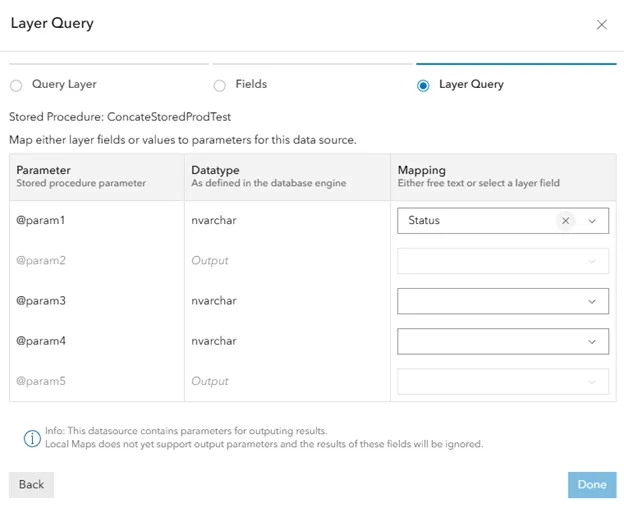Click the @param2 parameter cell
The image size is (624, 508).
tap(41, 261)
